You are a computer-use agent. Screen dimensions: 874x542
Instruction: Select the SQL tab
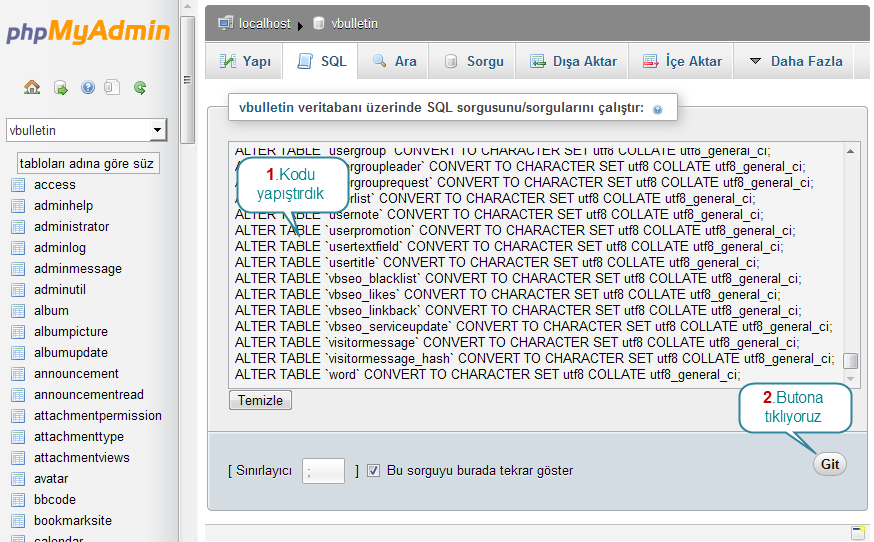coord(322,61)
